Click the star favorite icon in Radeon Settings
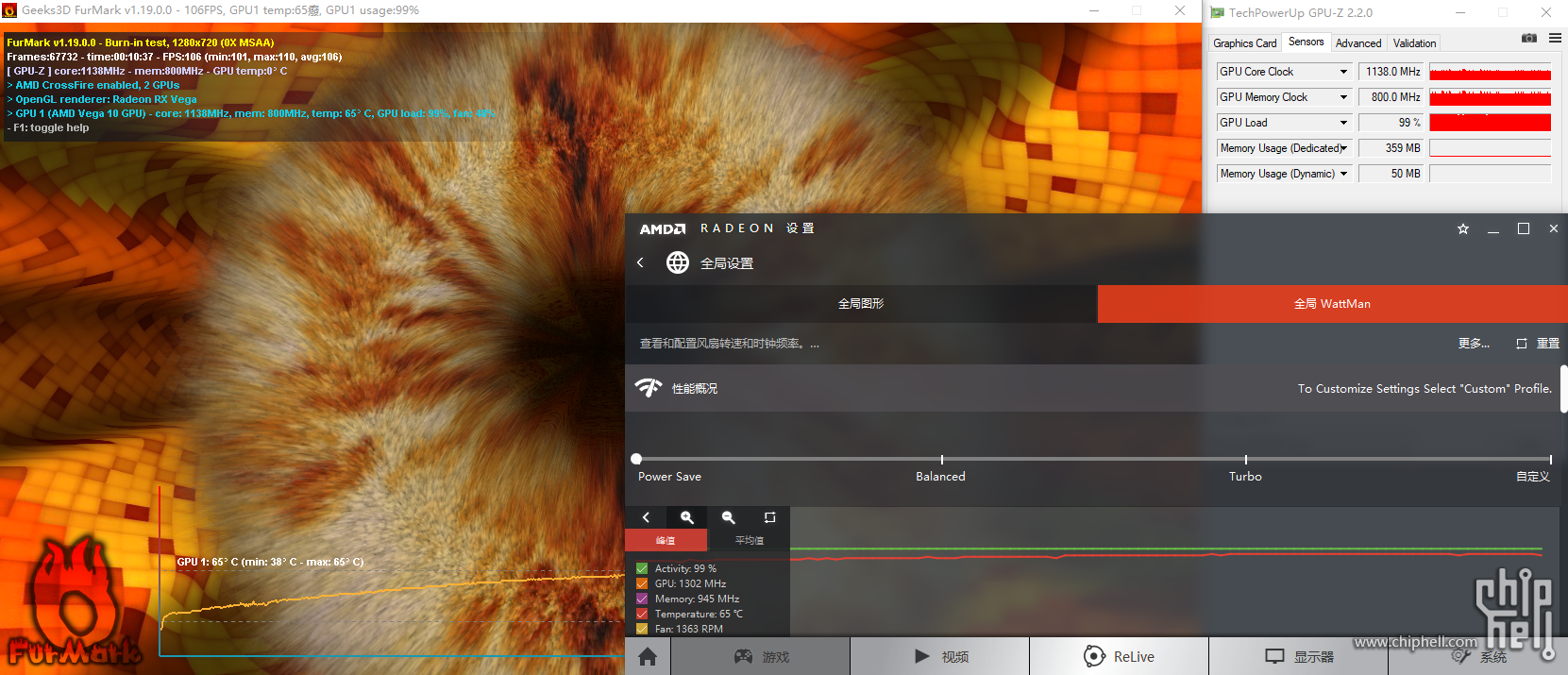 1463,228
